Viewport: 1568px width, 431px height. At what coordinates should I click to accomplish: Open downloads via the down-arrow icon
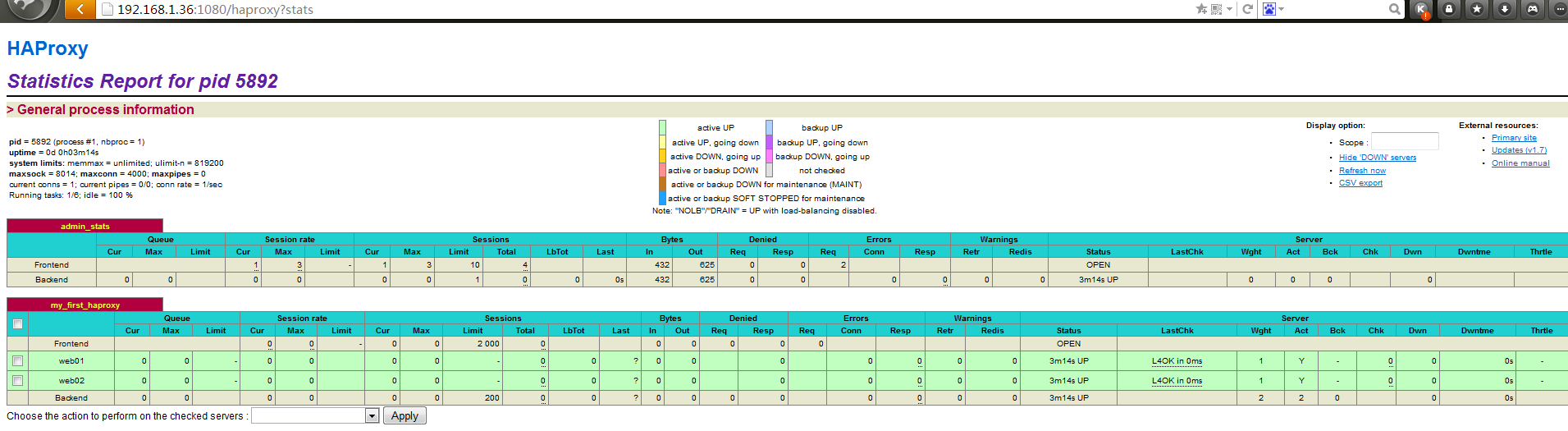(1505, 9)
